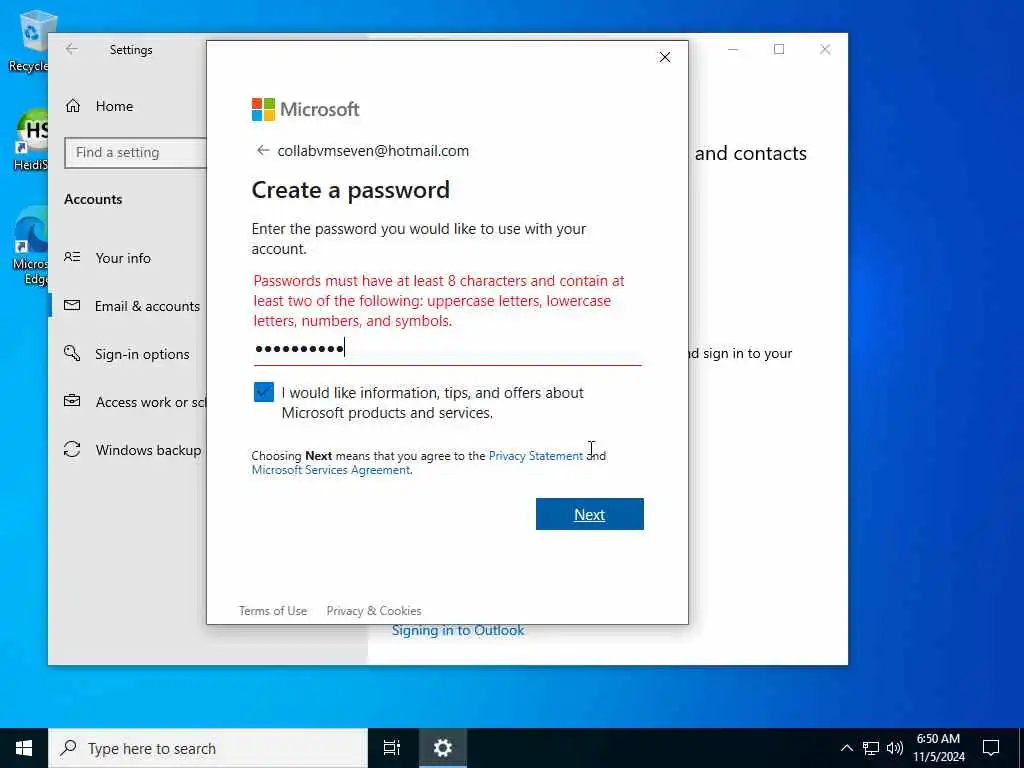Click the Settings gear taskbar icon
Viewport: 1024px width, 768px height.
(x=443, y=748)
